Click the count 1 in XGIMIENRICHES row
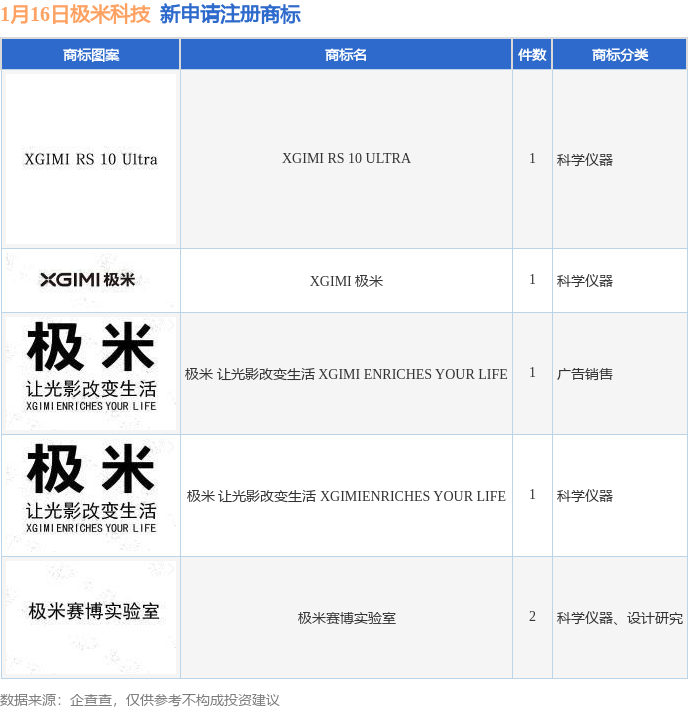Screen dimensions: 688x709 (532, 494)
